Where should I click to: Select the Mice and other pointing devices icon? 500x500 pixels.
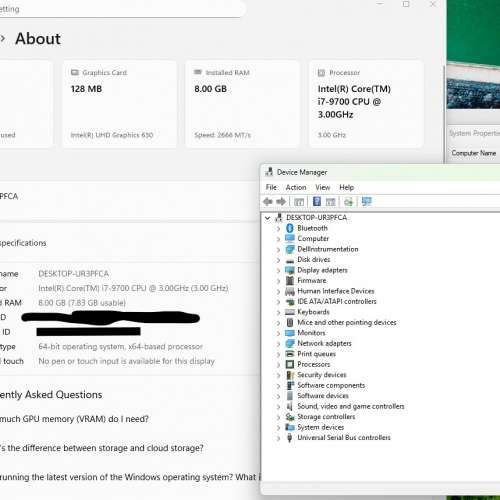pyautogui.click(x=290, y=322)
